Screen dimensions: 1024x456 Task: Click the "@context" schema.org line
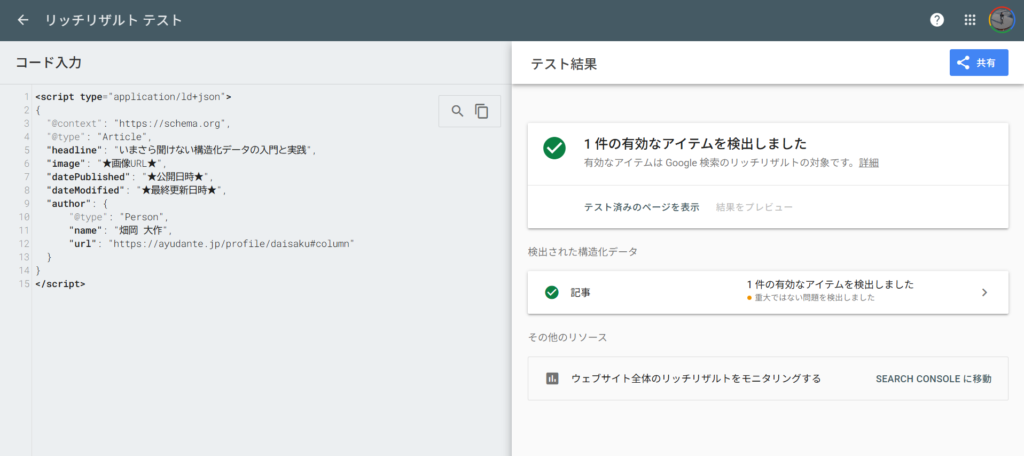coord(138,123)
